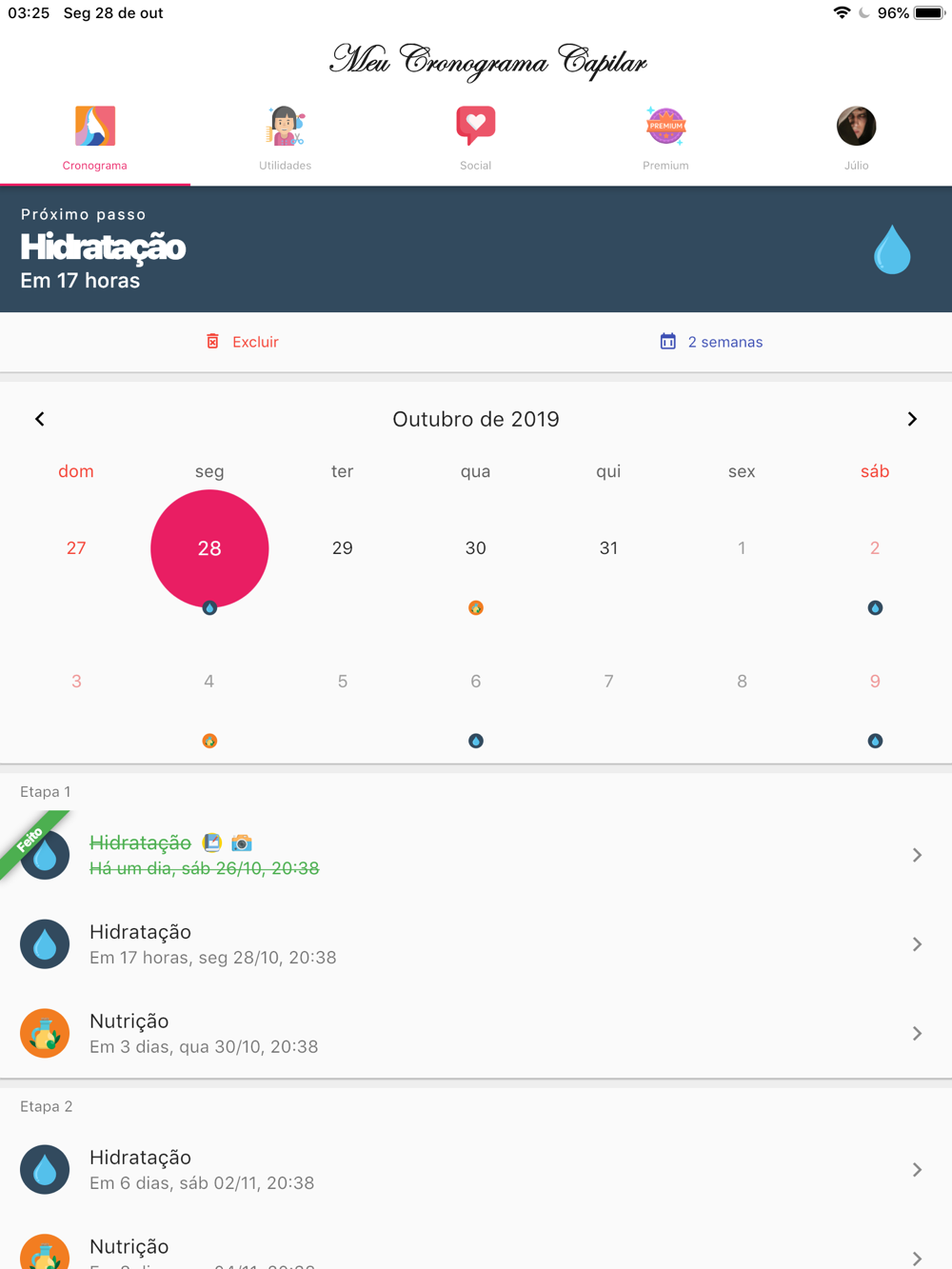Tap the Etapa 1 section header
The width and height of the screenshot is (952, 1269).
coord(46,792)
